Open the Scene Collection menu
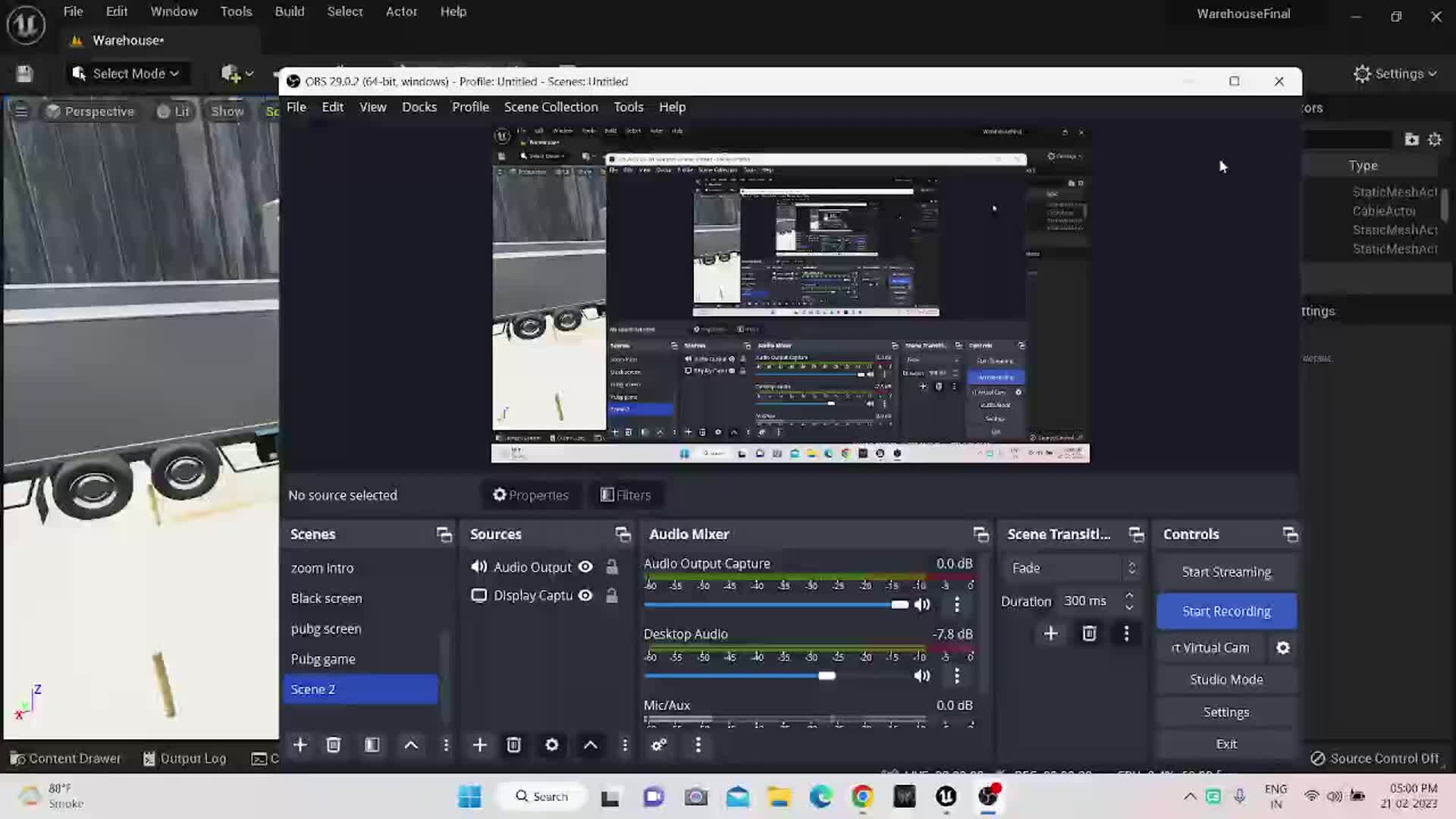 (551, 107)
